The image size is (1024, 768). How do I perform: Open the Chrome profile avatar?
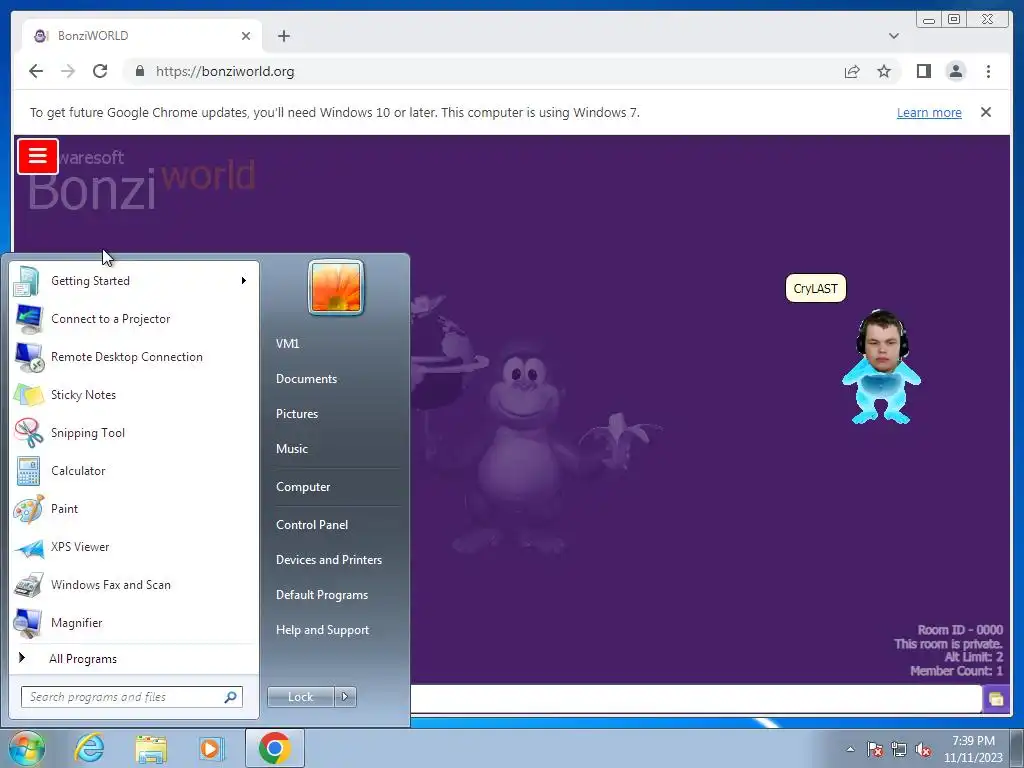coord(955,71)
